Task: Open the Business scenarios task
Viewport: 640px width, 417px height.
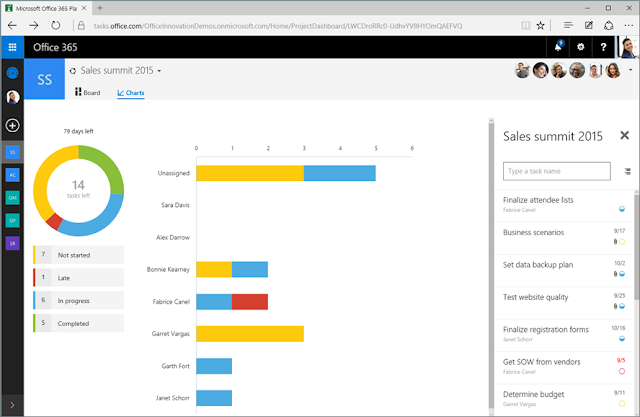Action: click(x=564, y=238)
